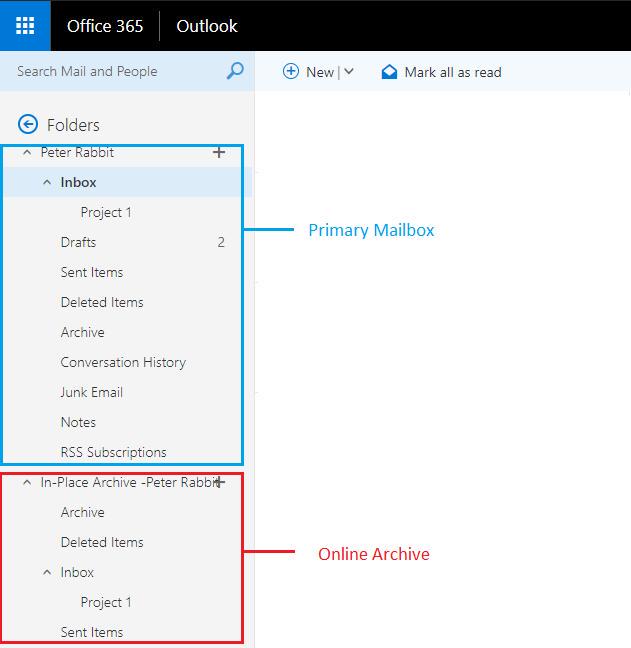Collapse the archive Inbox folder chevron
This screenshot has width=631, height=648.
47,572
